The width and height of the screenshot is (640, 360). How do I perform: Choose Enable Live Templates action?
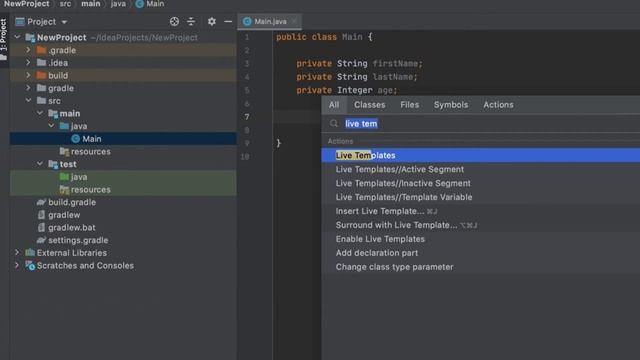pyautogui.click(x=480, y=239)
